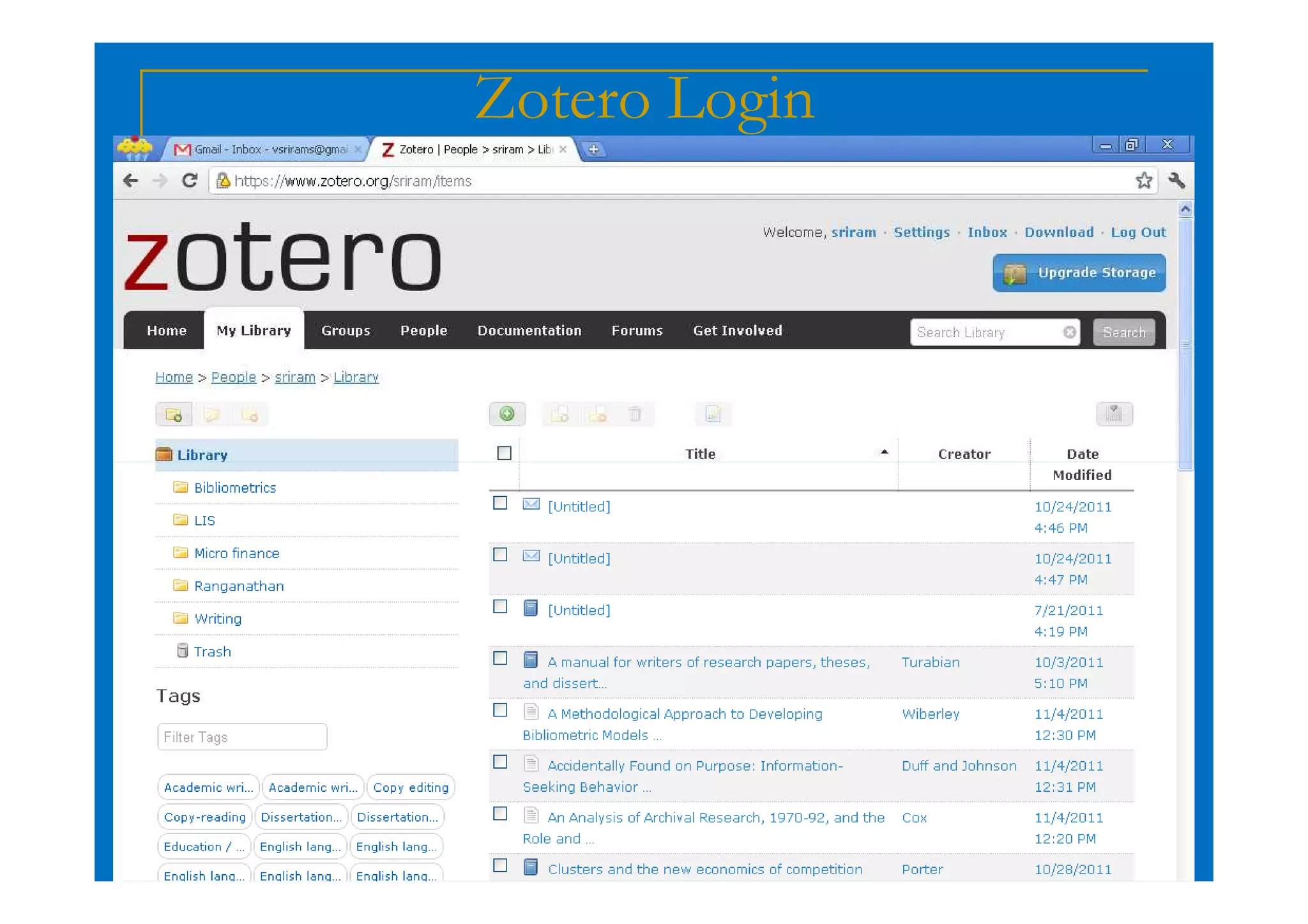Click the Settings link

click(922, 232)
